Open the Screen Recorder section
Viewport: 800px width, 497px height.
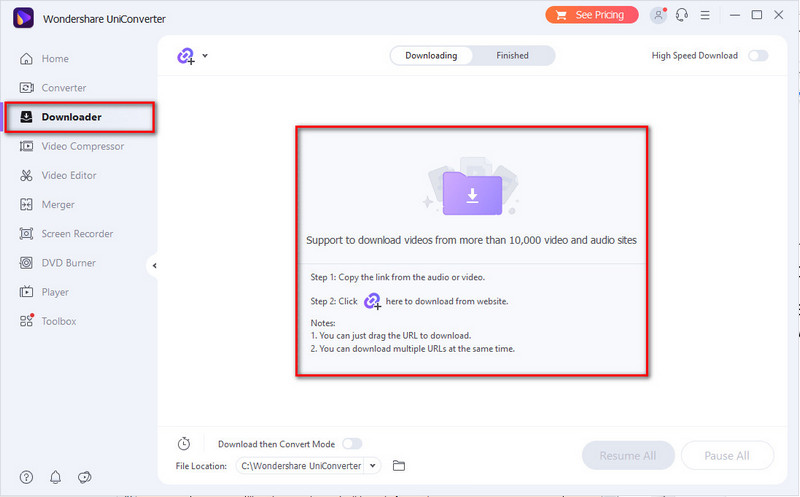click(66, 234)
